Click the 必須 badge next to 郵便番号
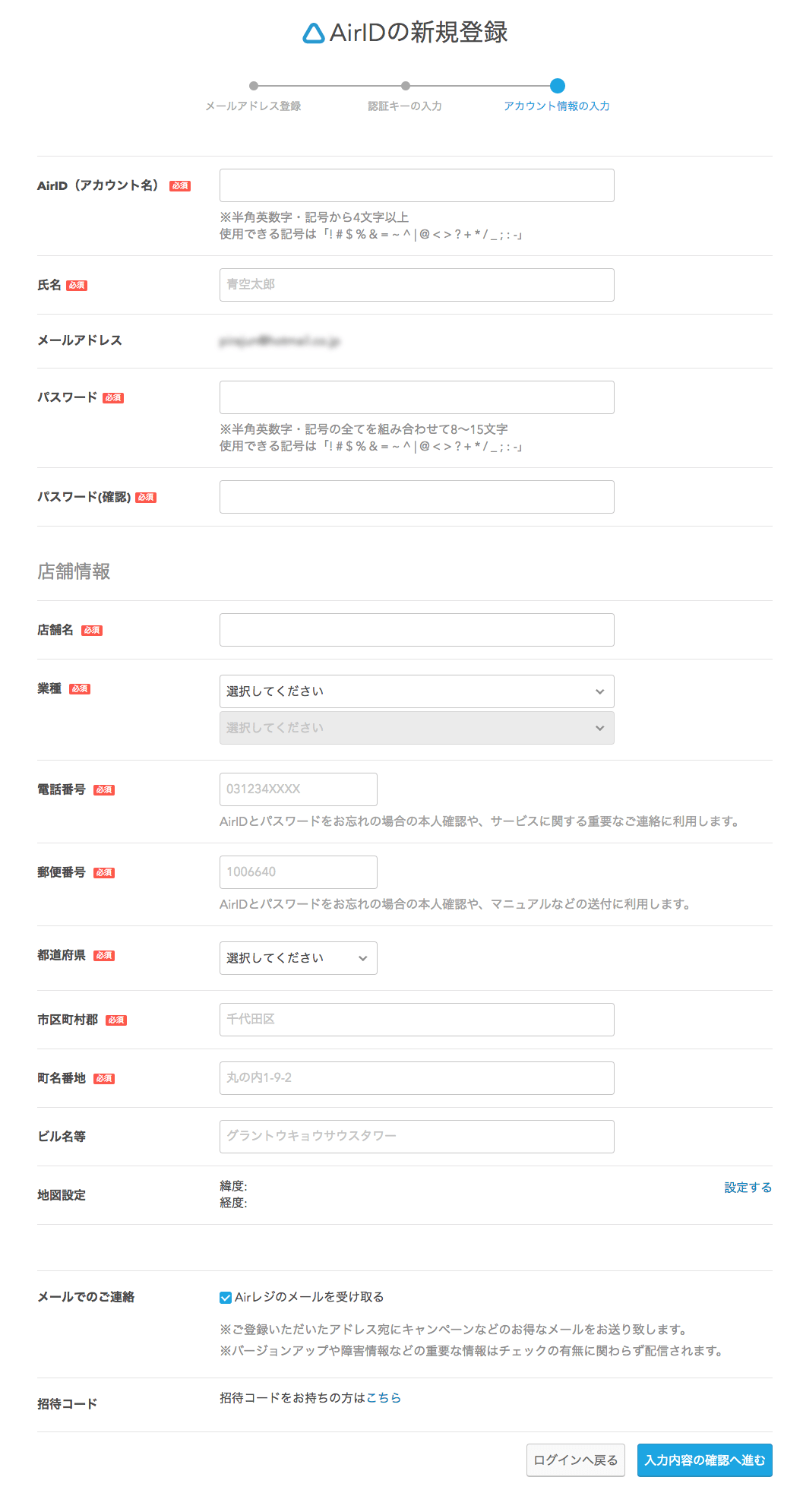 pos(104,873)
